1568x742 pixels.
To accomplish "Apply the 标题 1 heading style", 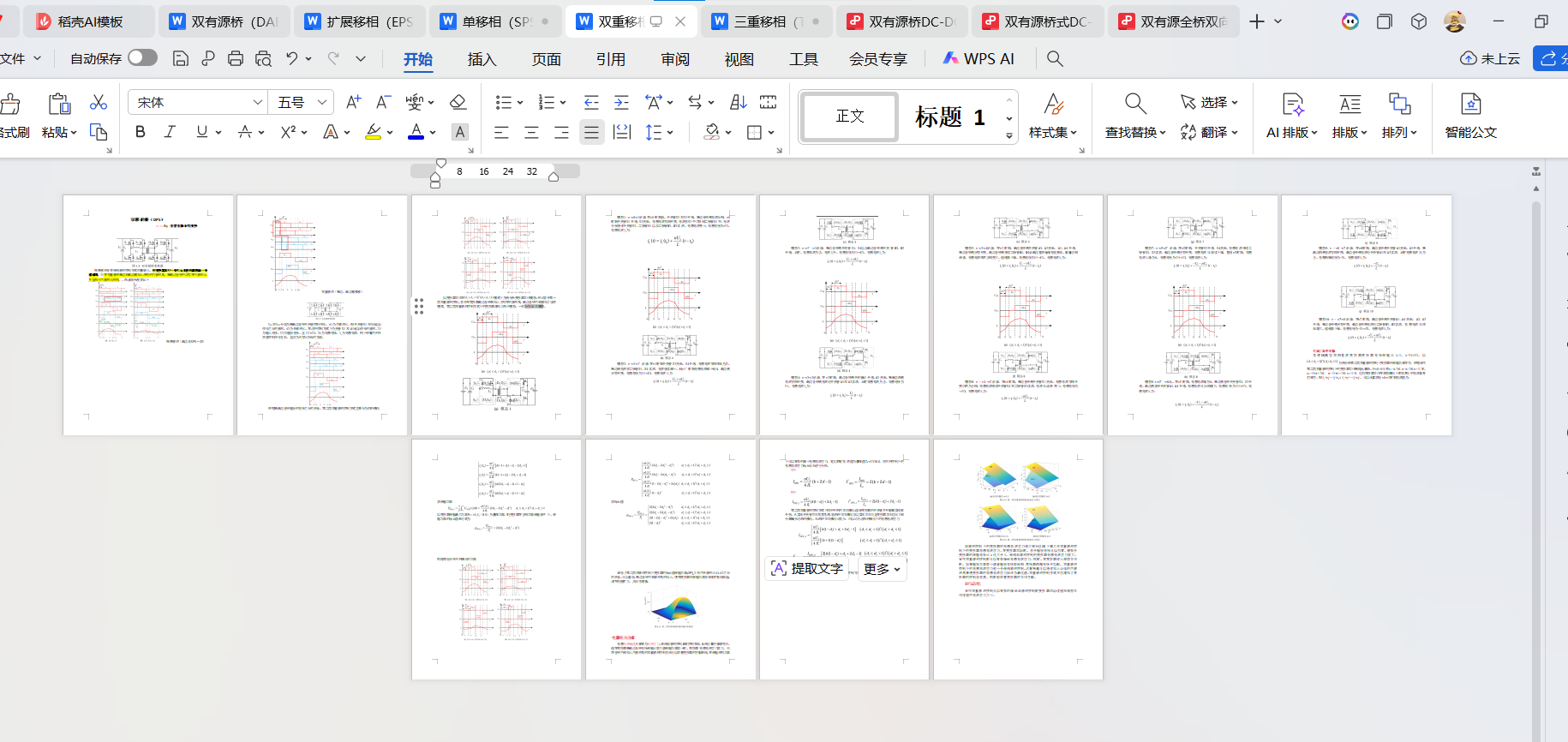I will pos(949,117).
